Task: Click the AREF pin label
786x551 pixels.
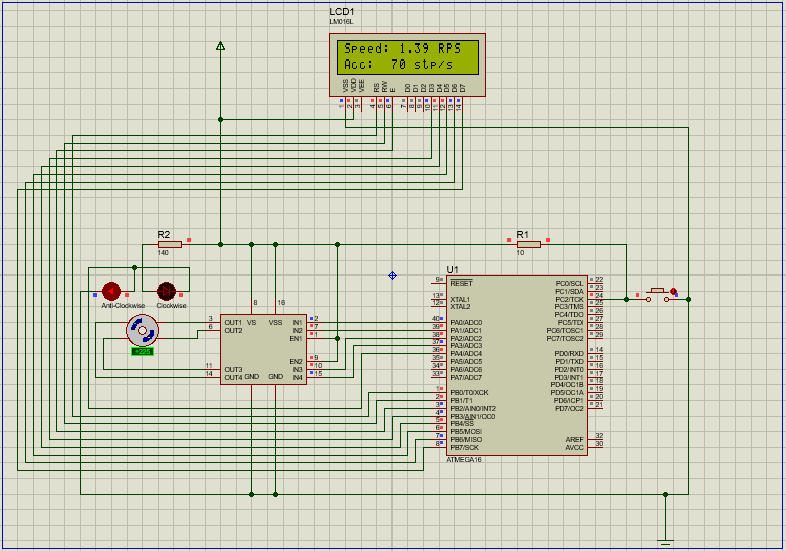Action: [x=574, y=440]
